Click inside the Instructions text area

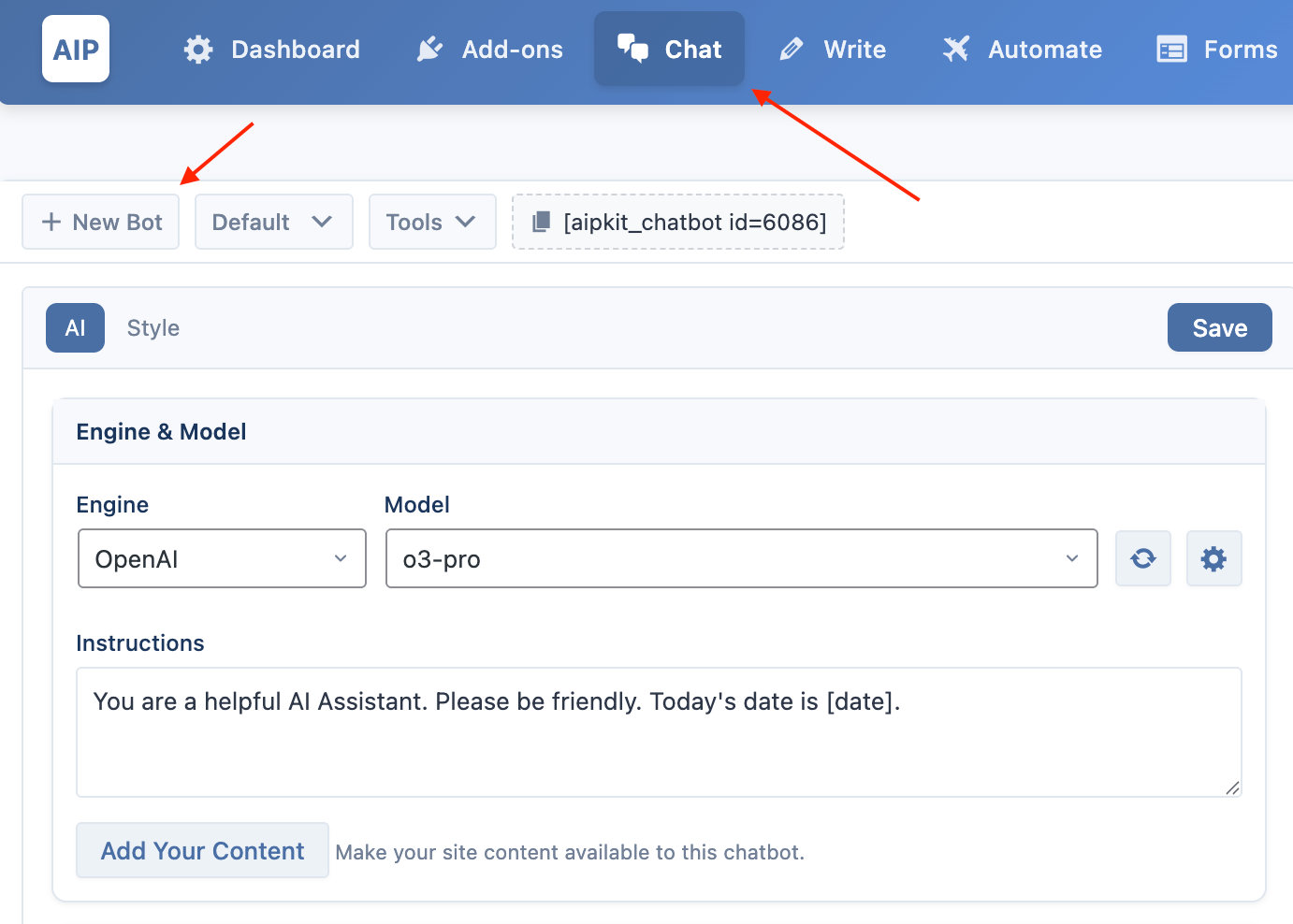[x=659, y=732]
